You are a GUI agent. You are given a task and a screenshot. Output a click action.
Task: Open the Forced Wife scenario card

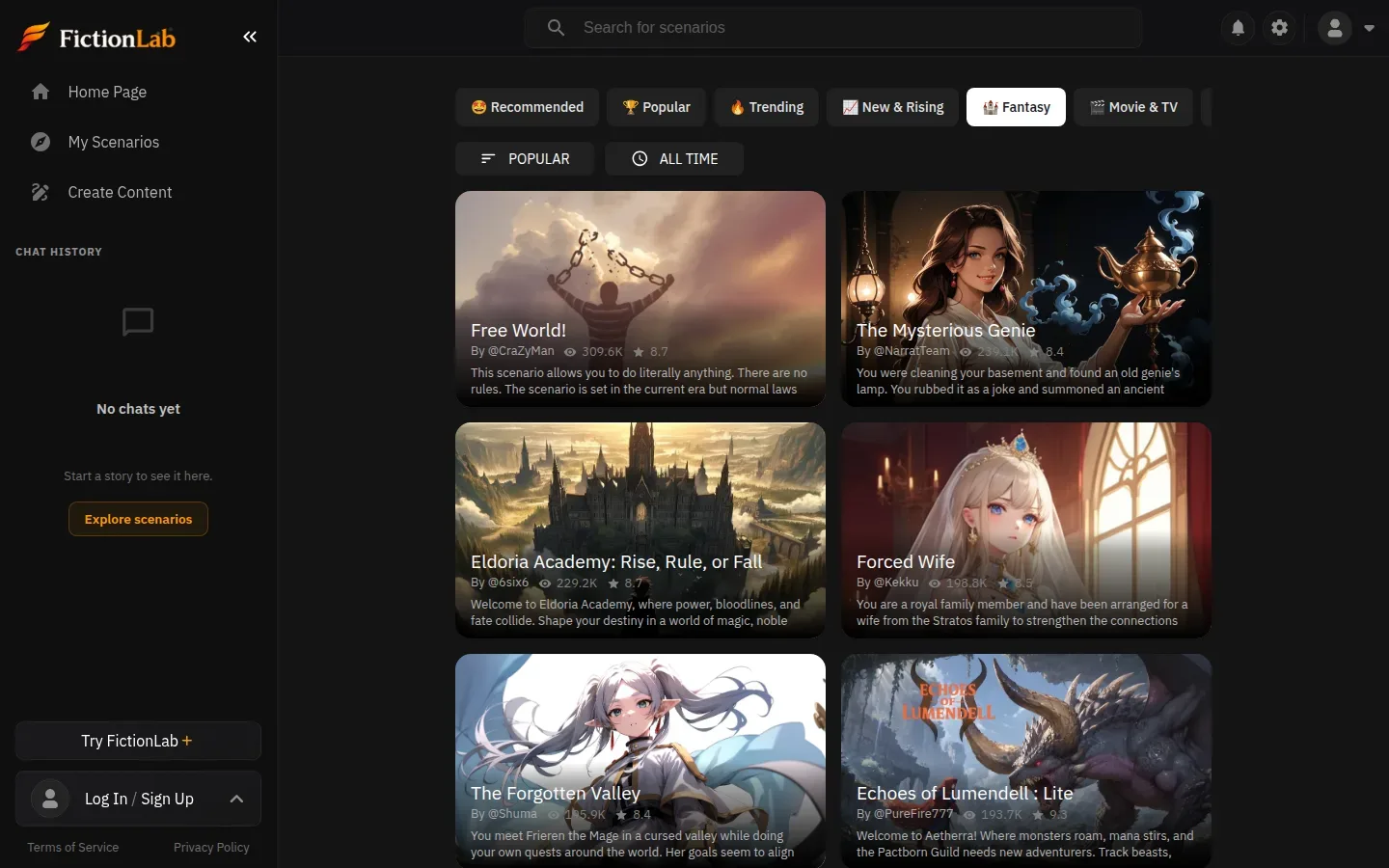pos(1026,529)
